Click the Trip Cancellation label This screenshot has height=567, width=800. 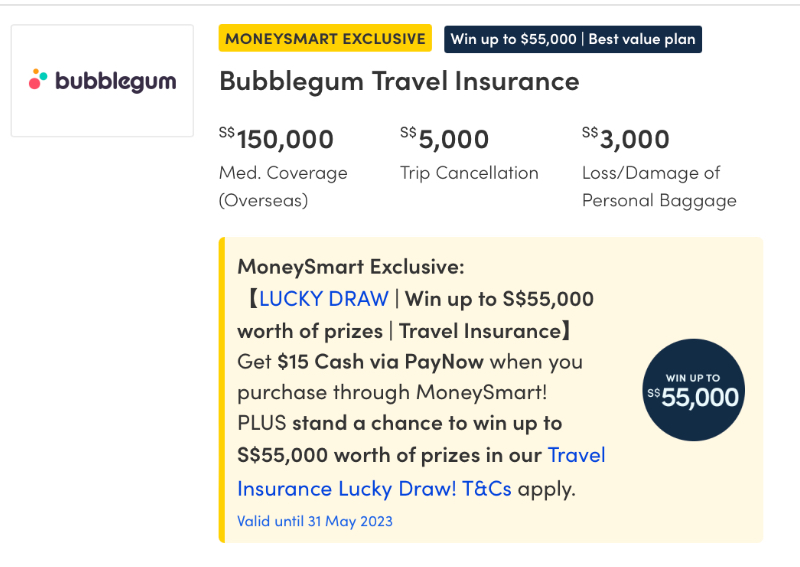[469, 173]
